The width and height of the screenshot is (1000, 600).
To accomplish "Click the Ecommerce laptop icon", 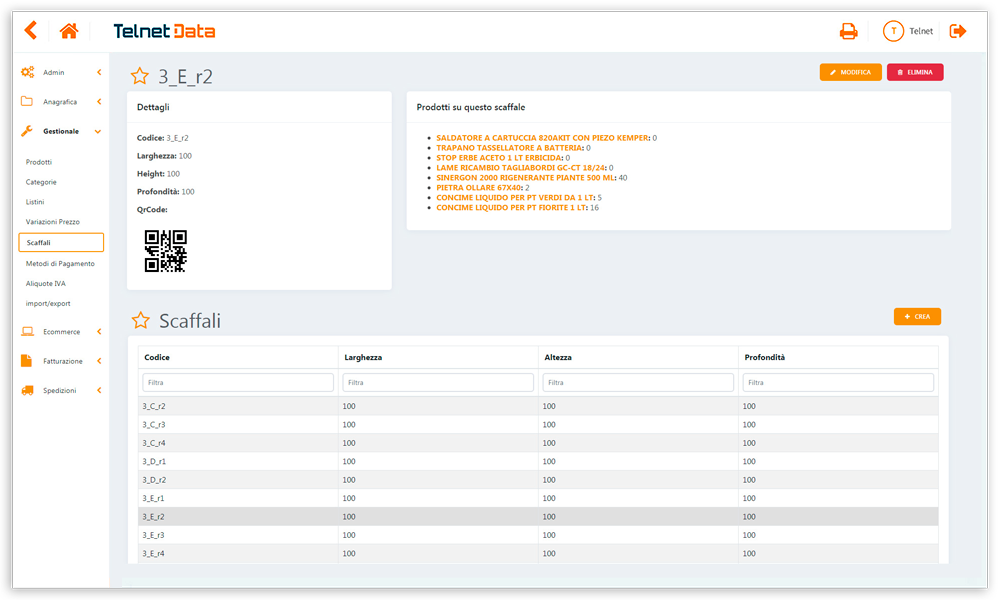I will [x=27, y=332].
